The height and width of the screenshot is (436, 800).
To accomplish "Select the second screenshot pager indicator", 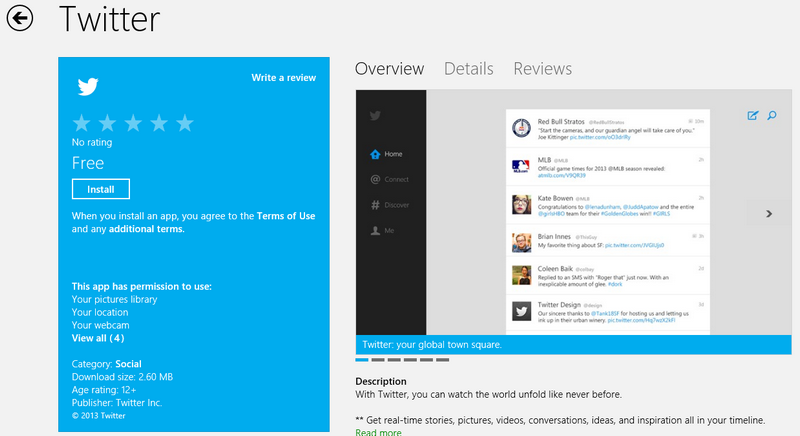I will [378, 359].
